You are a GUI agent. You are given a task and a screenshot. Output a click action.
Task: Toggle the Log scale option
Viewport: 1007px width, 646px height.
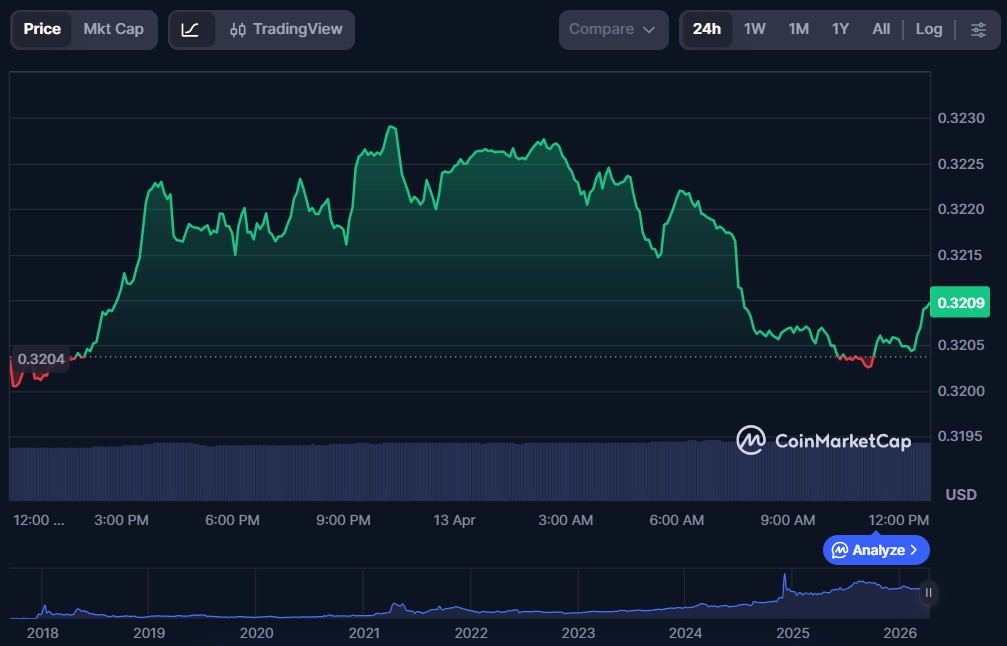929,30
